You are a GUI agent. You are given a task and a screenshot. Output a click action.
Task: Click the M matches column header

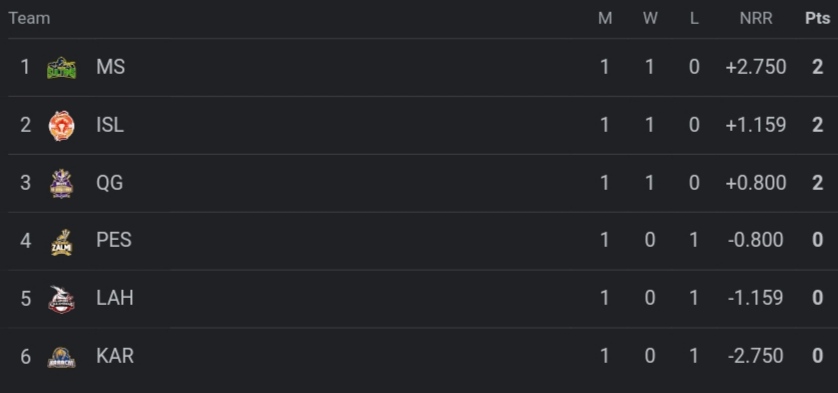[x=605, y=18]
